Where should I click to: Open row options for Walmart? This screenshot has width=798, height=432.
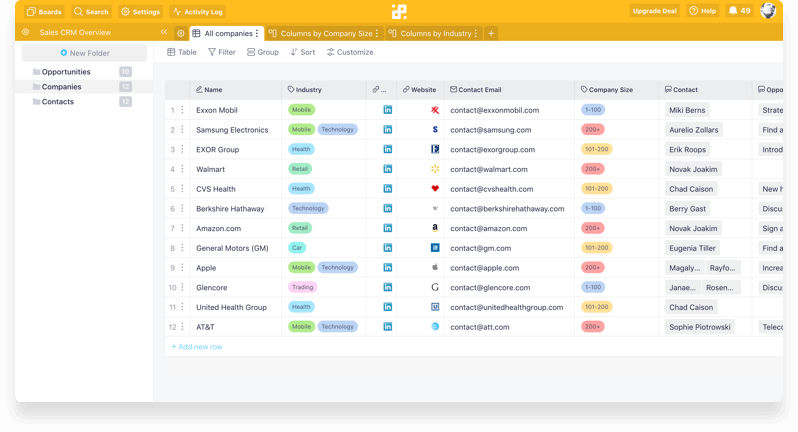point(182,169)
